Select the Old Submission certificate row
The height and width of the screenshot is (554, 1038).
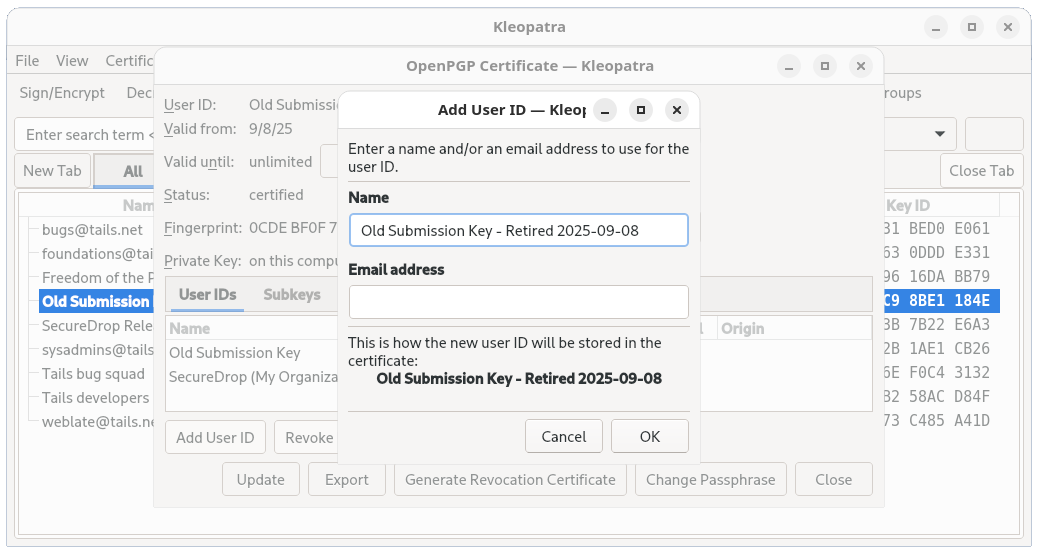click(x=97, y=301)
